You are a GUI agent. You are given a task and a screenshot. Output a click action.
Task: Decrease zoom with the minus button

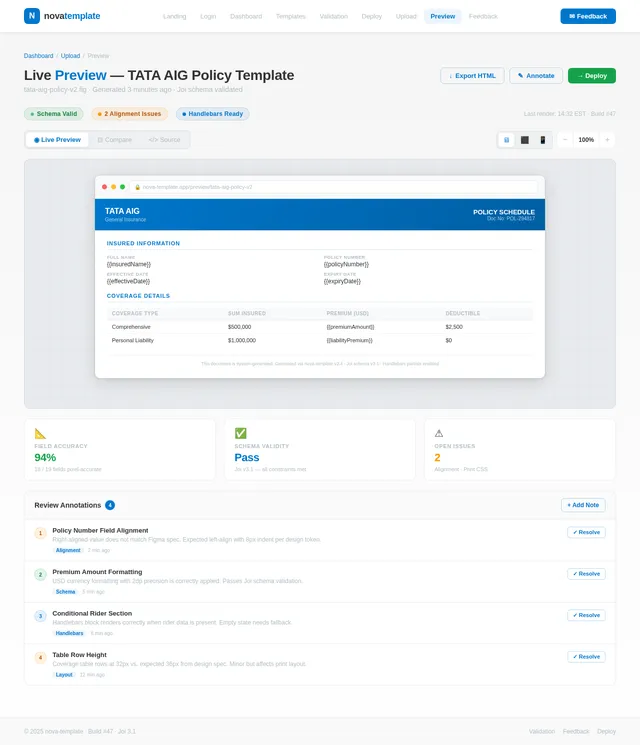tap(565, 140)
